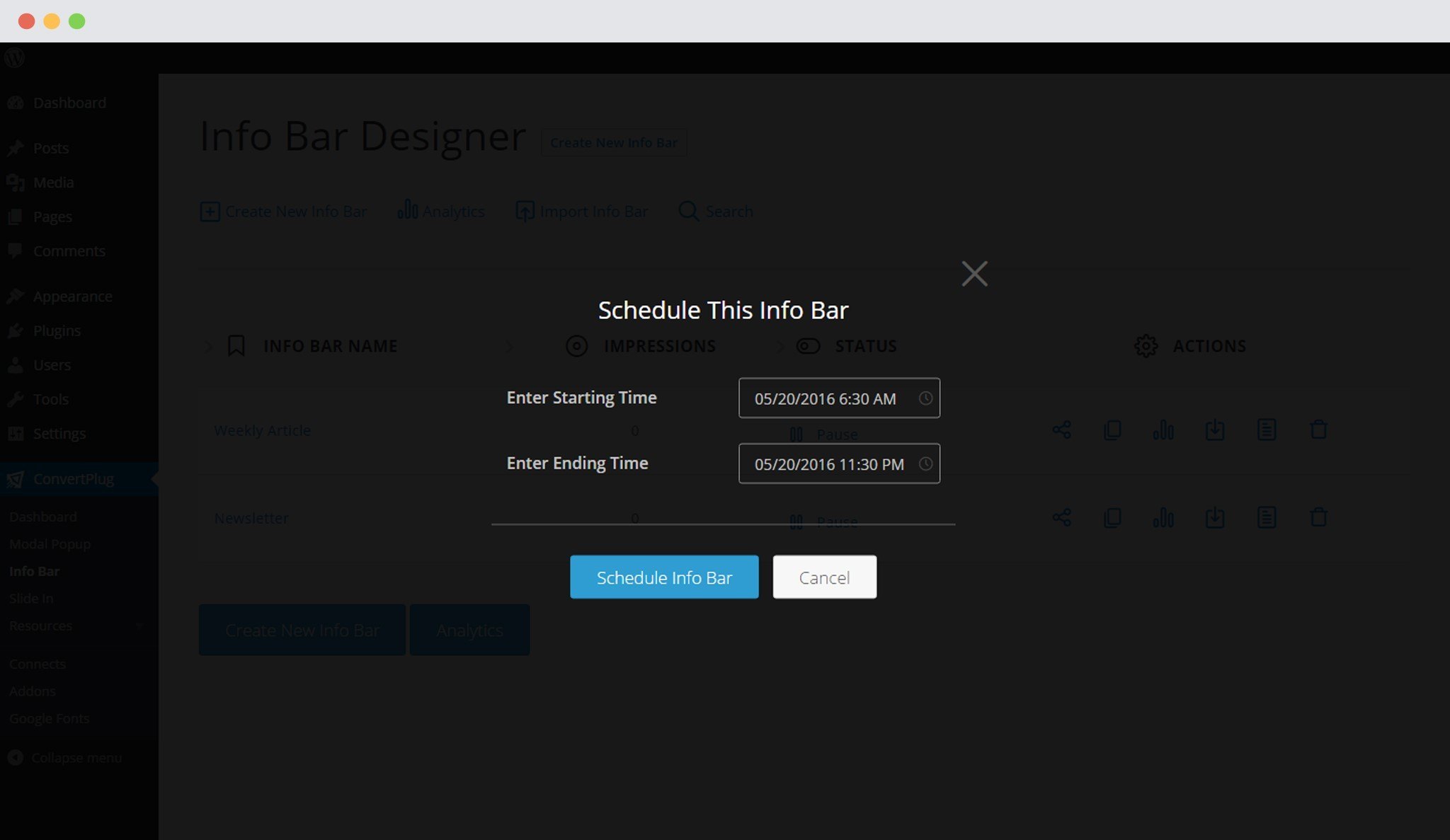The height and width of the screenshot is (840, 1450).
Task: Click document icon for Newsletter
Action: coord(1267,517)
